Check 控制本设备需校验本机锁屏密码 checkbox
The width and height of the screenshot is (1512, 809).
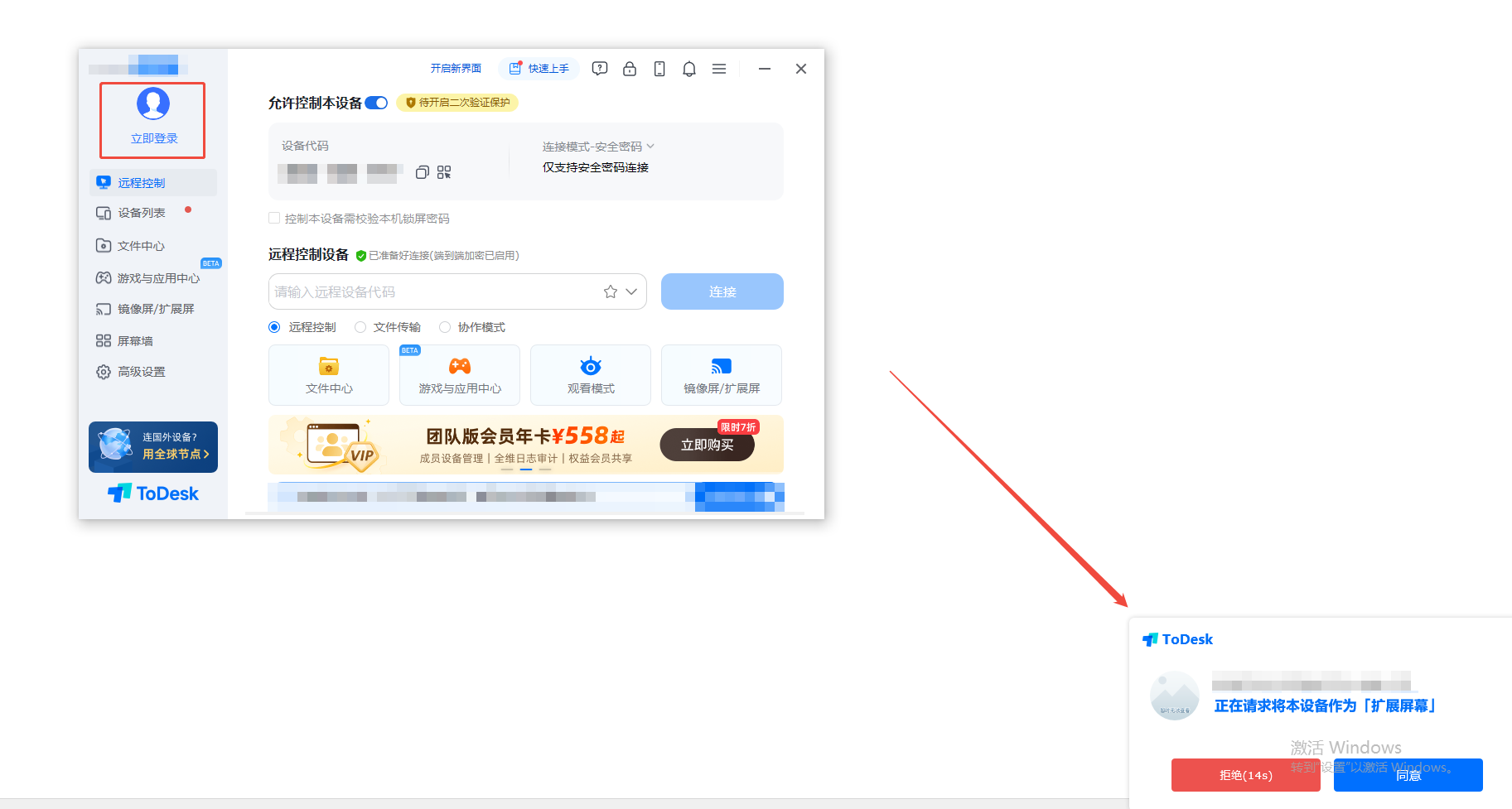coord(274,218)
